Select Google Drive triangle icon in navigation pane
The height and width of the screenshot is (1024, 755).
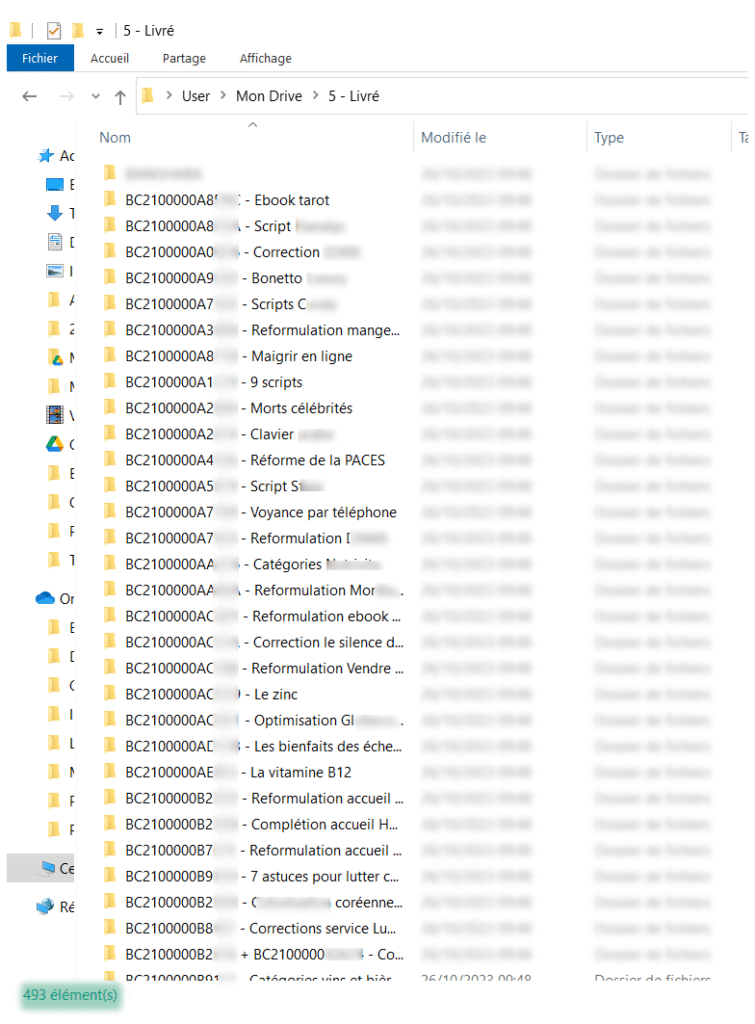point(55,444)
